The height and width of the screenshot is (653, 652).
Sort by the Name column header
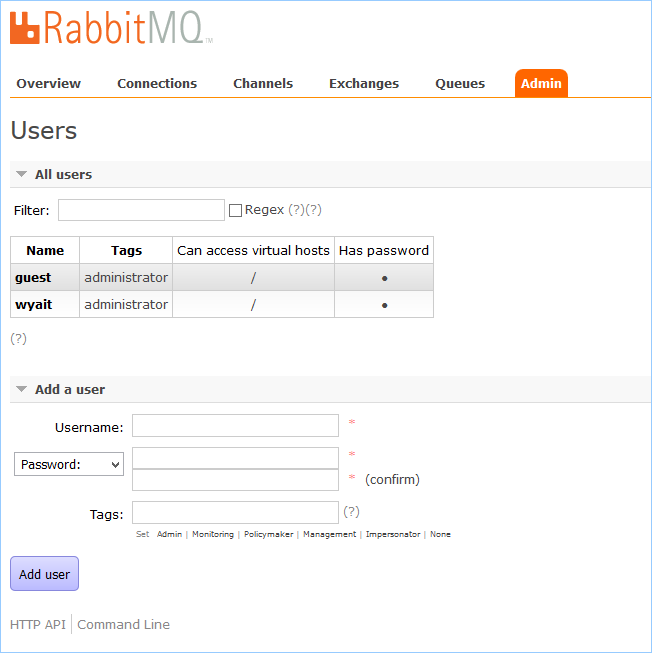click(x=45, y=250)
